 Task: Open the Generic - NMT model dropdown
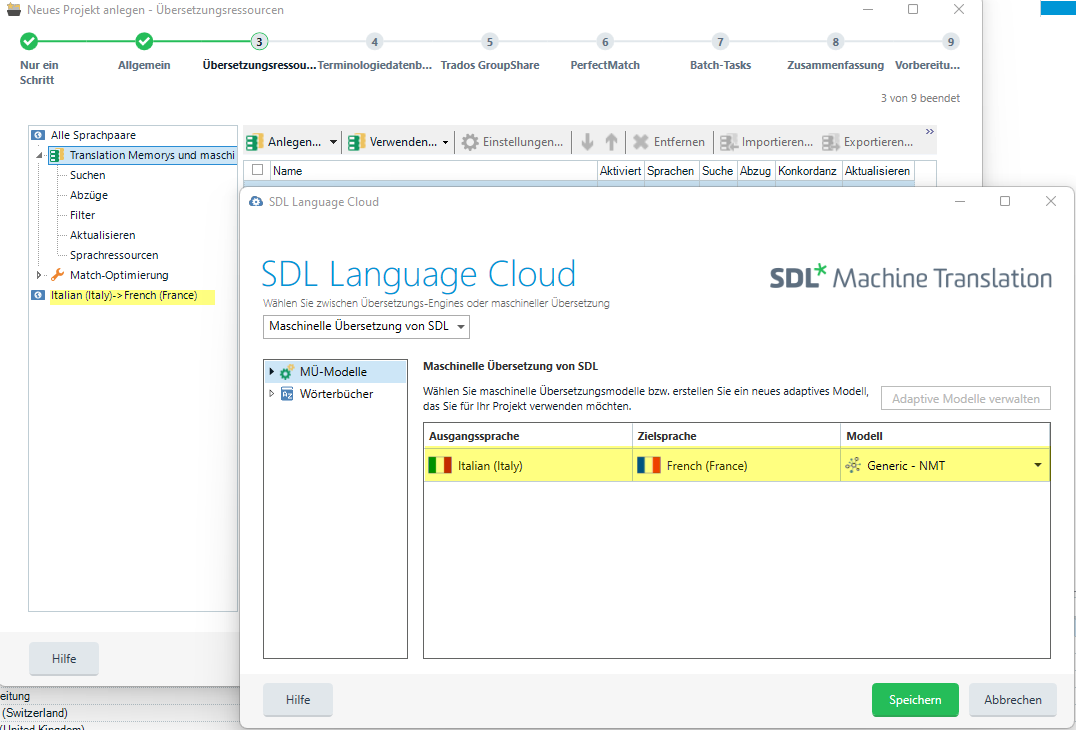tap(1038, 465)
